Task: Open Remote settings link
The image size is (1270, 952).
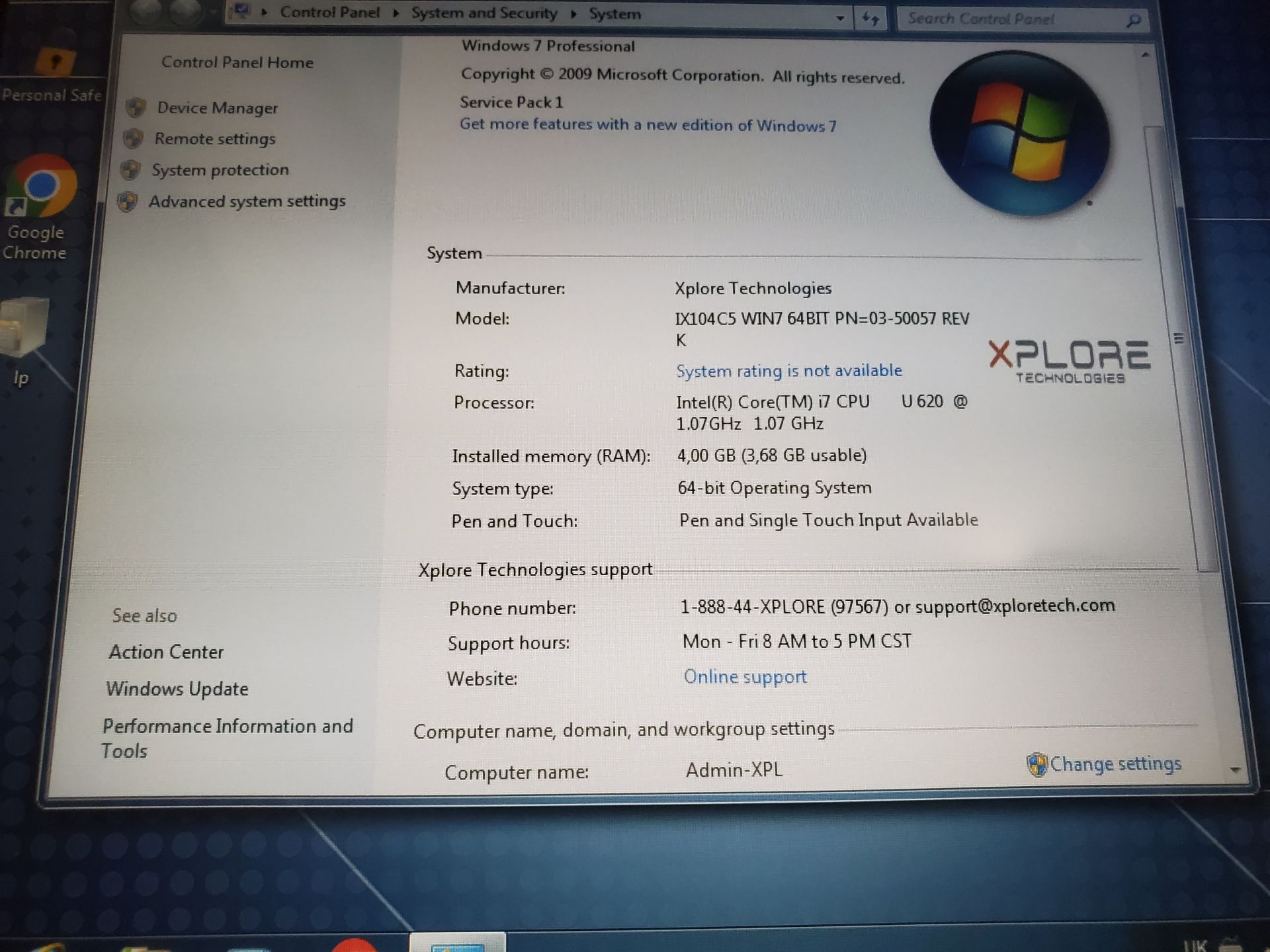Action: point(215,139)
